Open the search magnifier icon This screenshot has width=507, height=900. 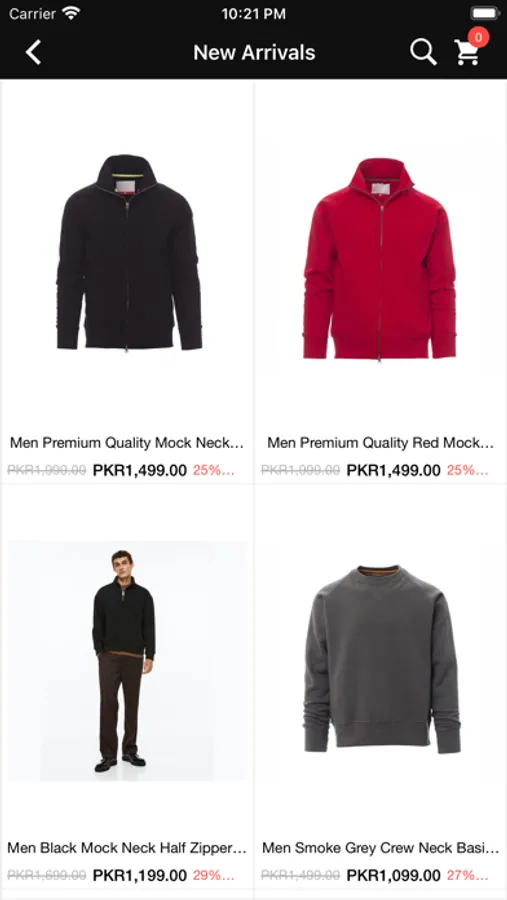[423, 52]
